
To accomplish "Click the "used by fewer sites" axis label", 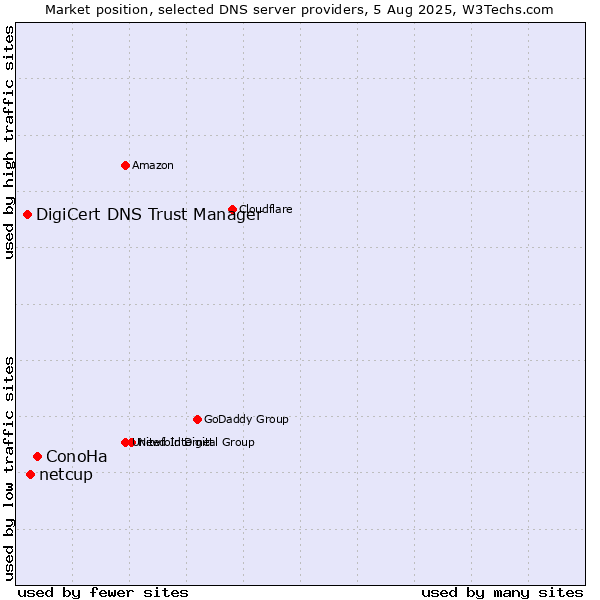I will (x=103, y=593).
